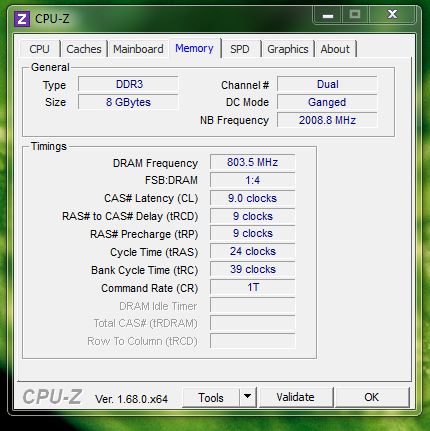Open the Graphics tab
The width and height of the screenshot is (430, 431).
pos(288,49)
